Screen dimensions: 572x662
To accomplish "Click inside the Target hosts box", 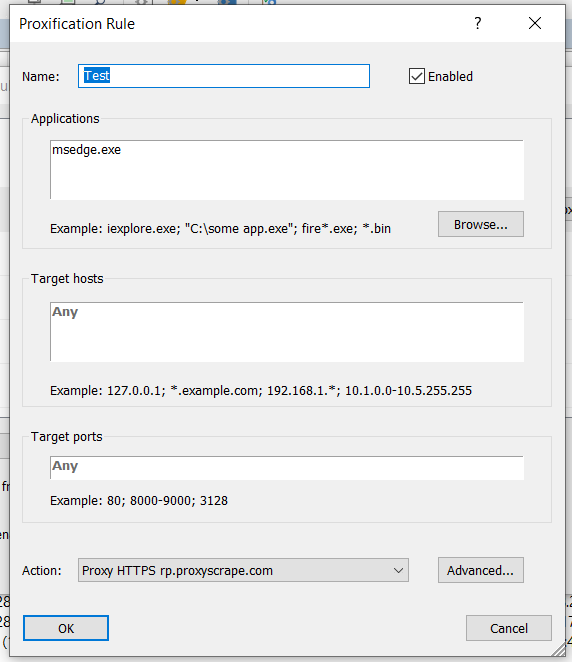I will [287, 332].
